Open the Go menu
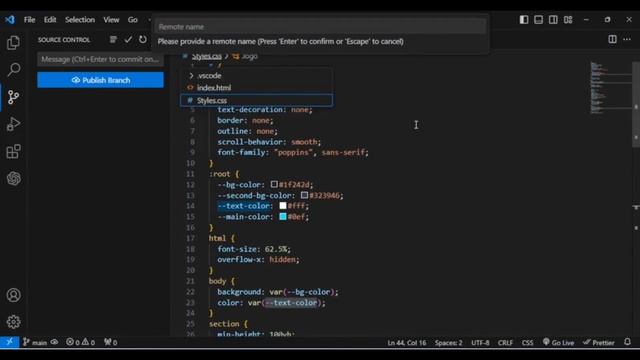 pyautogui.click(x=133, y=20)
